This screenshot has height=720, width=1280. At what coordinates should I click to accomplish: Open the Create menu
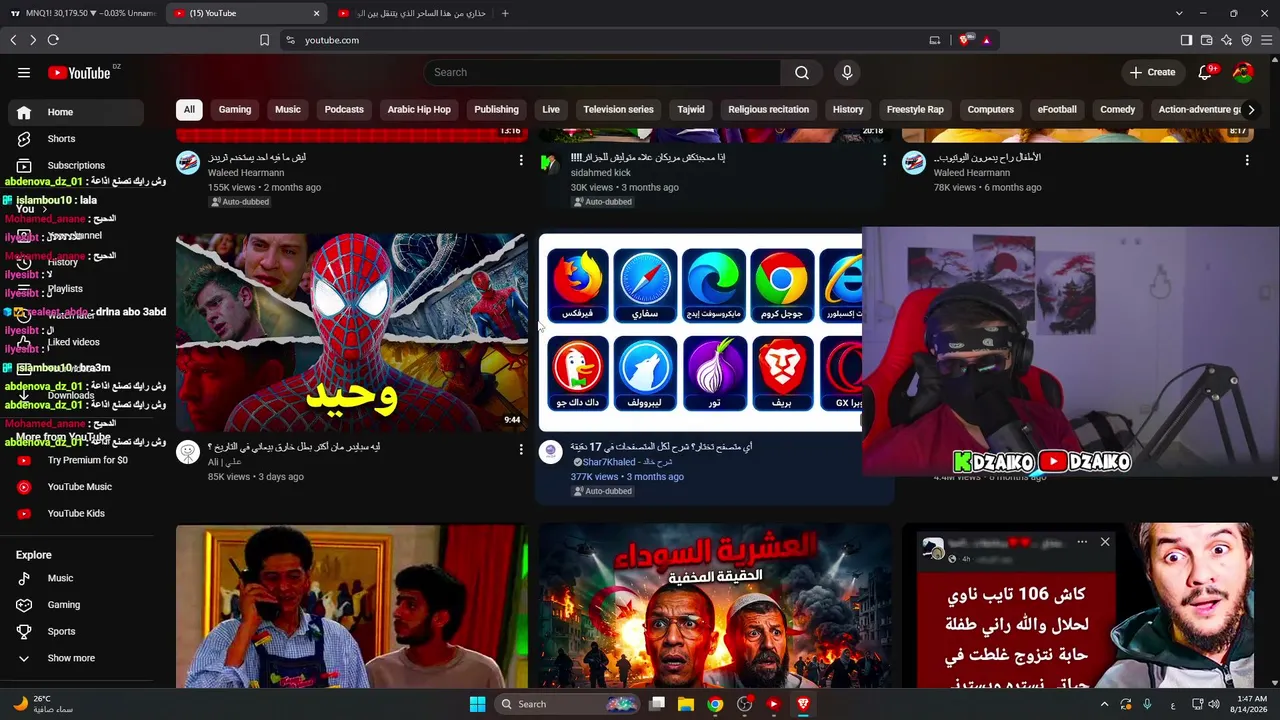pyautogui.click(x=1152, y=72)
